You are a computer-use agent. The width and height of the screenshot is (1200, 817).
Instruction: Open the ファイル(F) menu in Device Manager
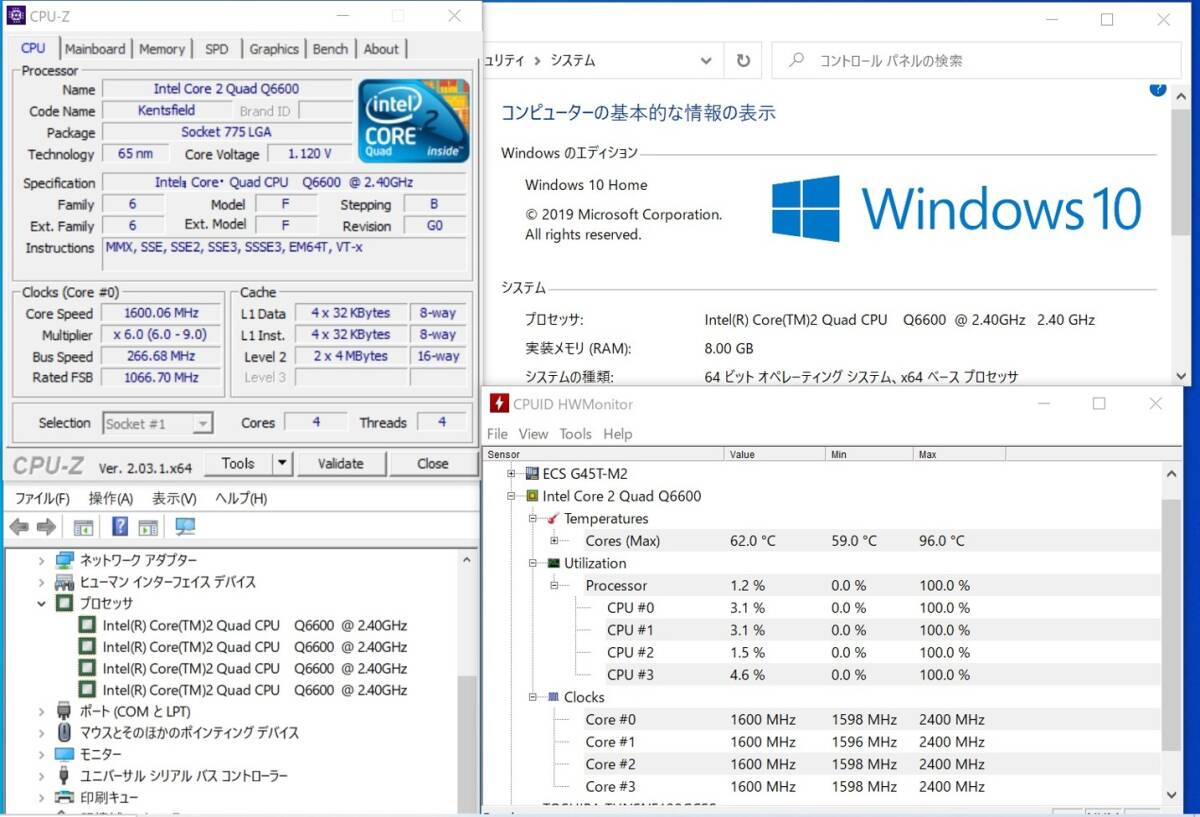(x=42, y=498)
